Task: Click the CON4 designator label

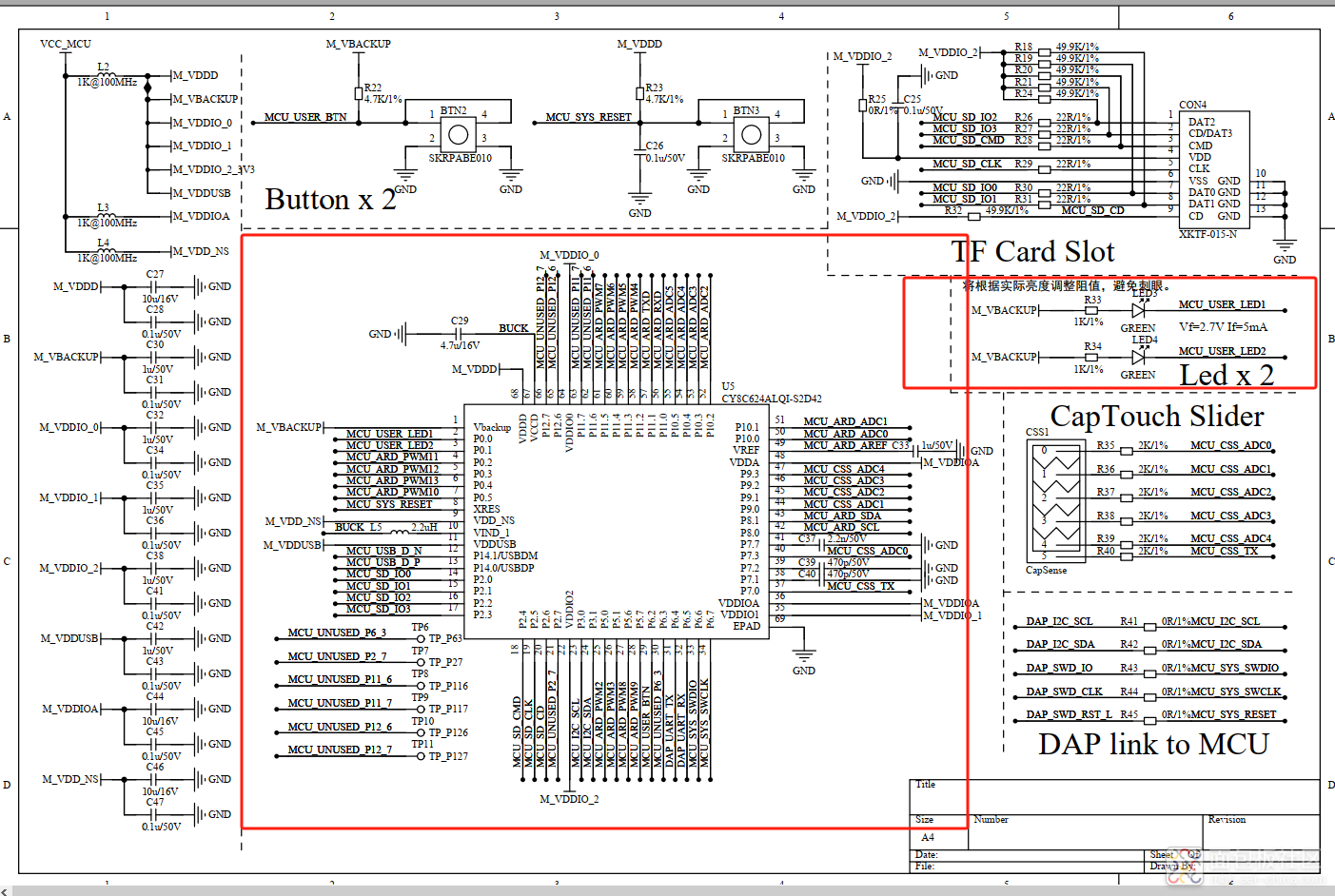Action: coord(1192,105)
